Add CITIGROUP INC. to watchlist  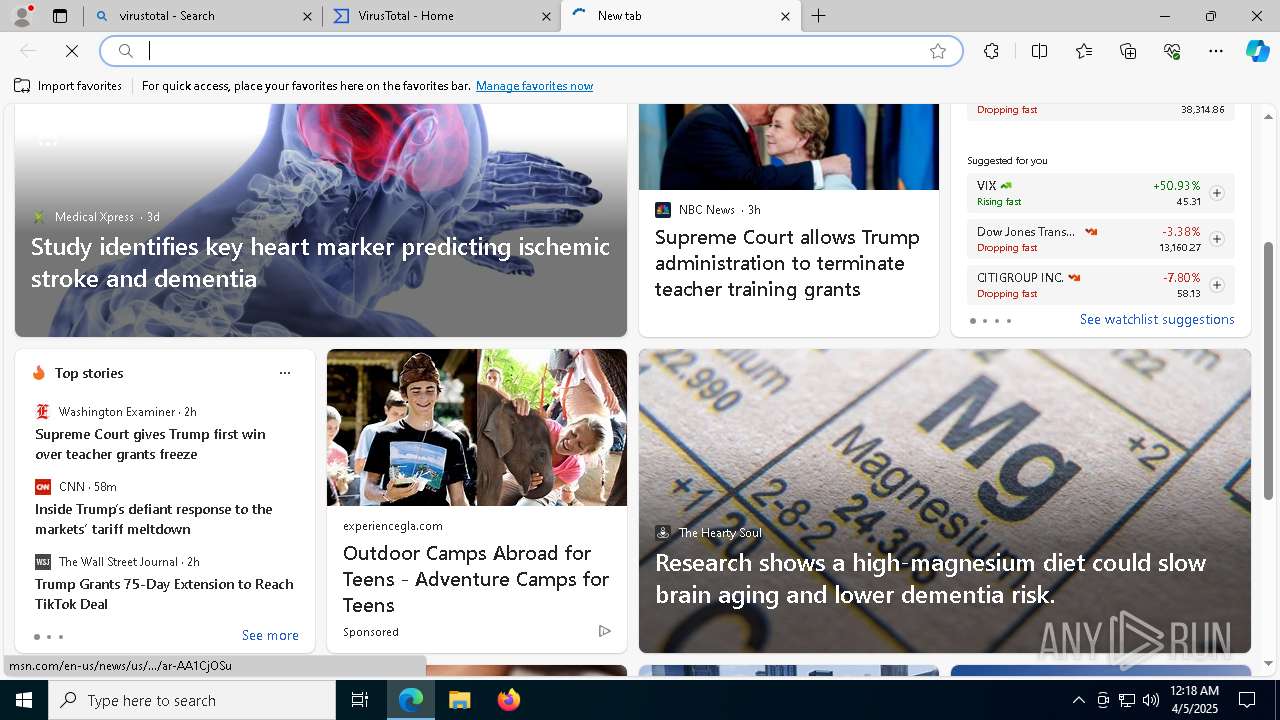click(x=1217, y=285)
